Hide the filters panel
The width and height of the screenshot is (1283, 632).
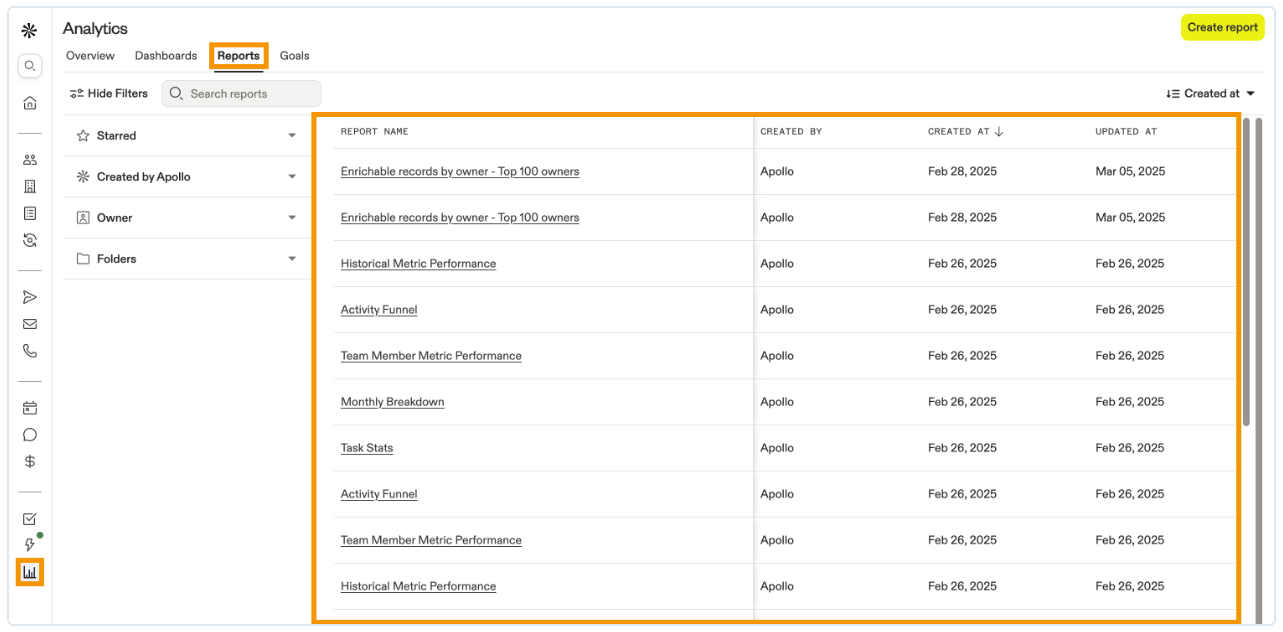pos(108,94)
